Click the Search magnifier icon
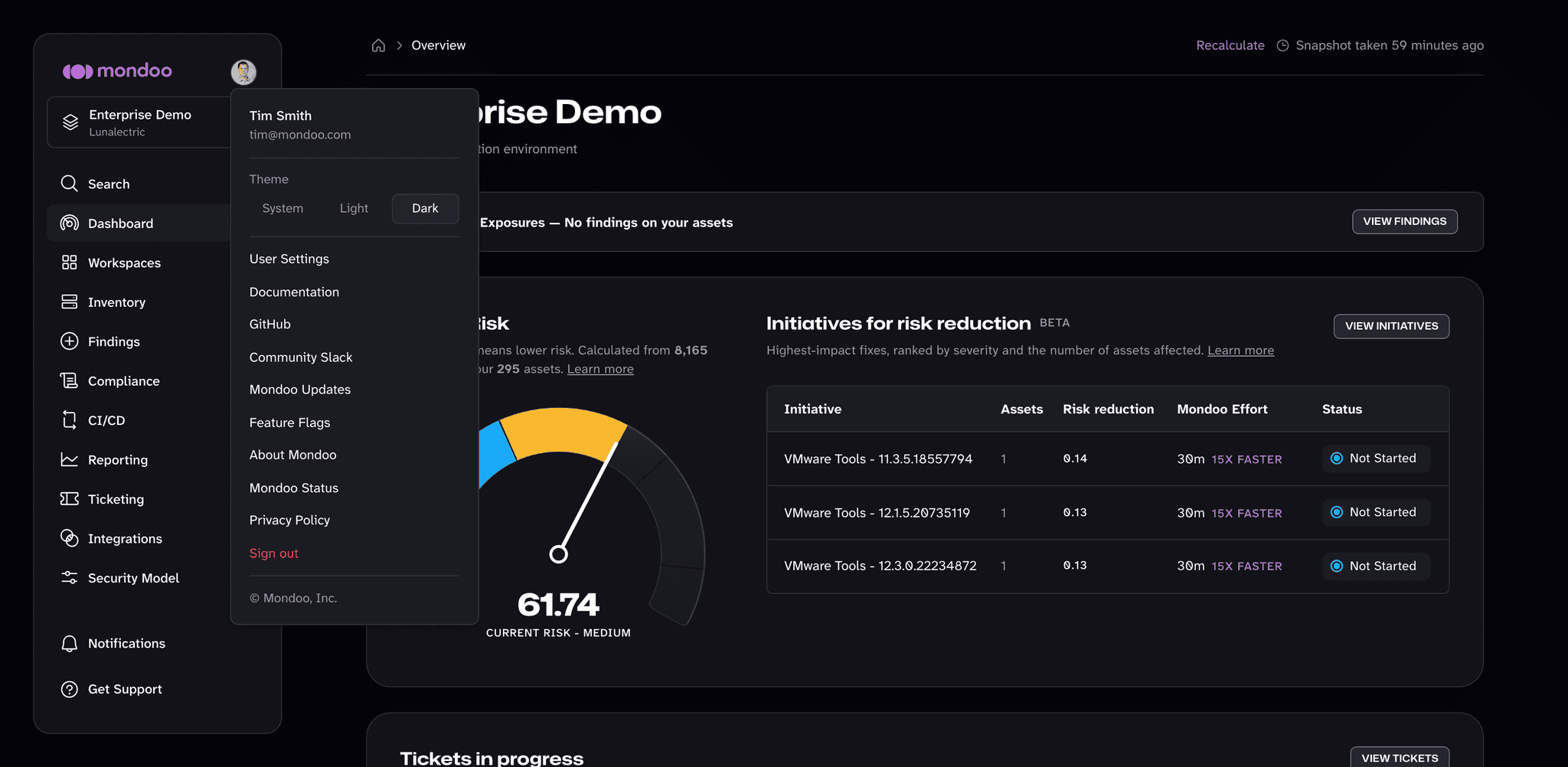This screenshot has height=767, width=1568. pos(69,184)
